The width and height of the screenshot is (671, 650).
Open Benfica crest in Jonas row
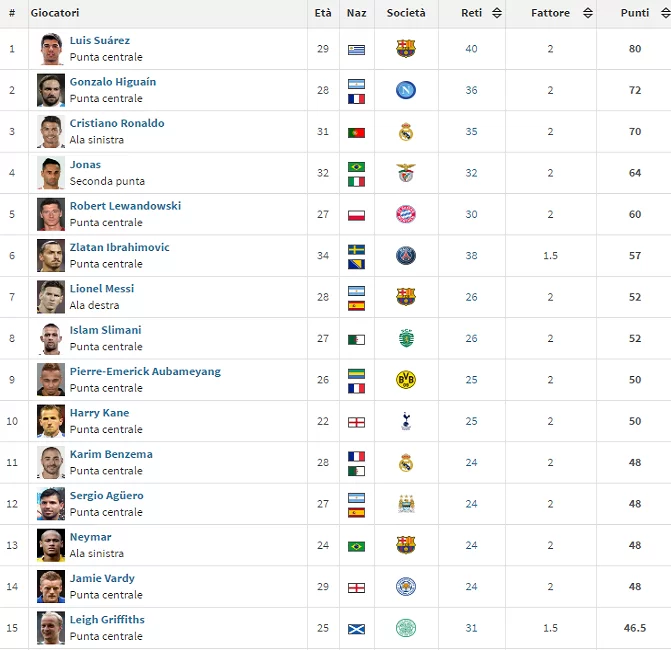[405, 173]
